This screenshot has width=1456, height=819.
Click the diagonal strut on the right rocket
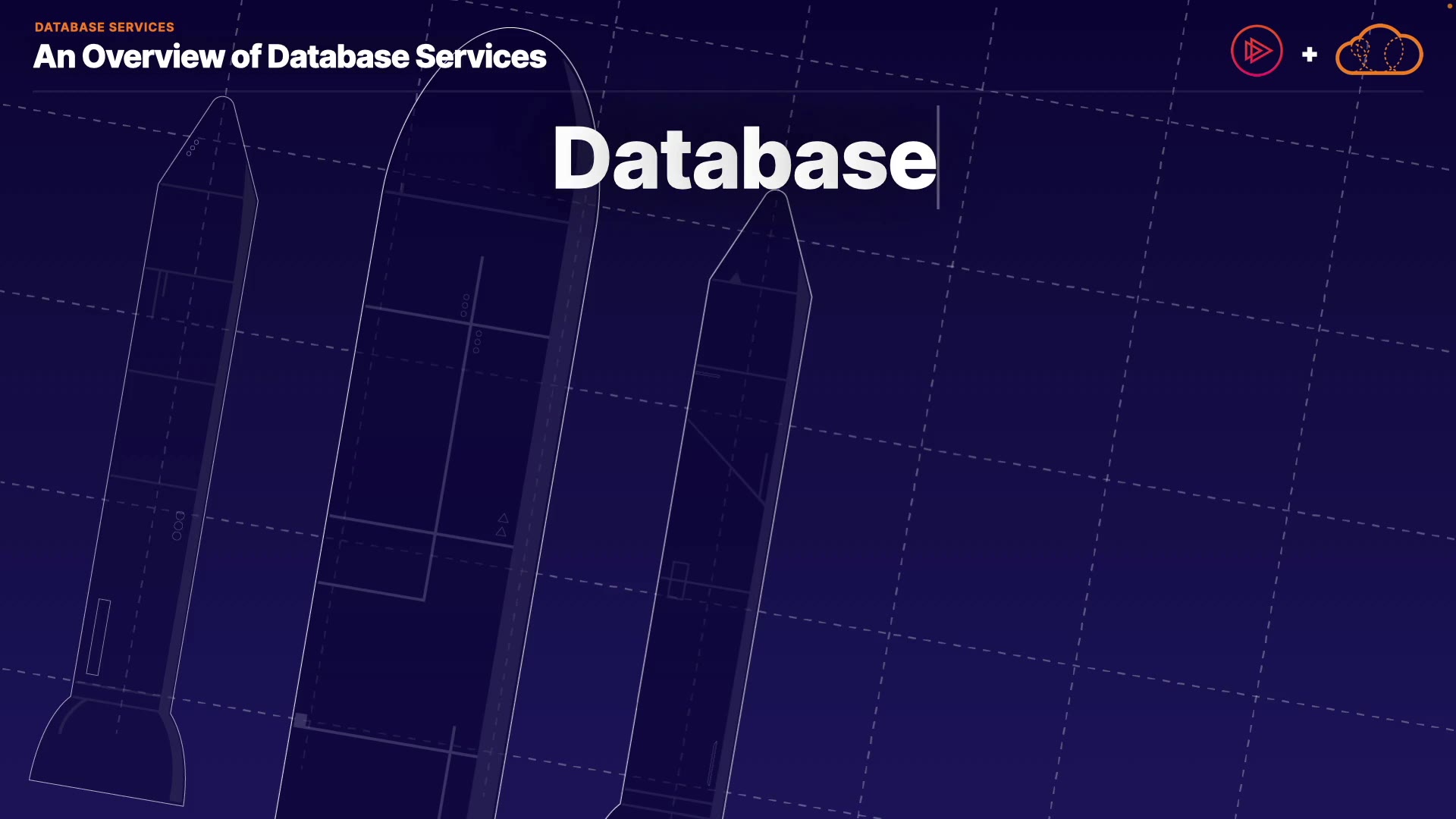[x=726, y=463]
